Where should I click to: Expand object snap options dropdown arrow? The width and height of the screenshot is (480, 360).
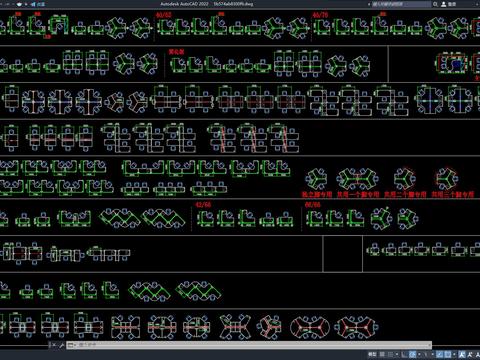(x=454, y=354)
